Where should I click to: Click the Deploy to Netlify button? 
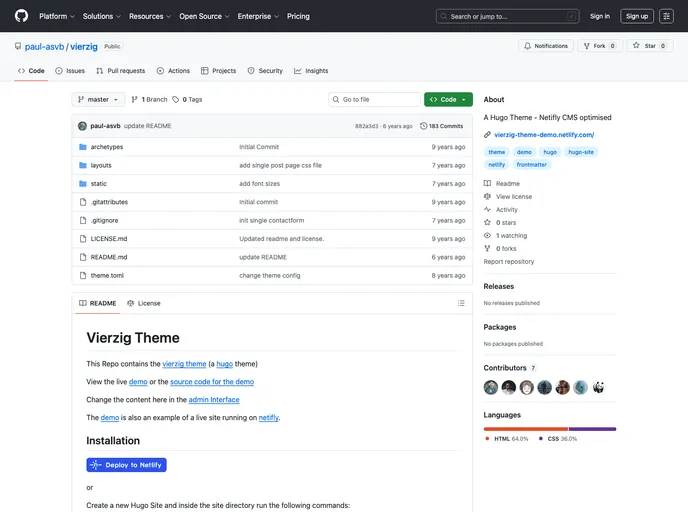point(126,465)
